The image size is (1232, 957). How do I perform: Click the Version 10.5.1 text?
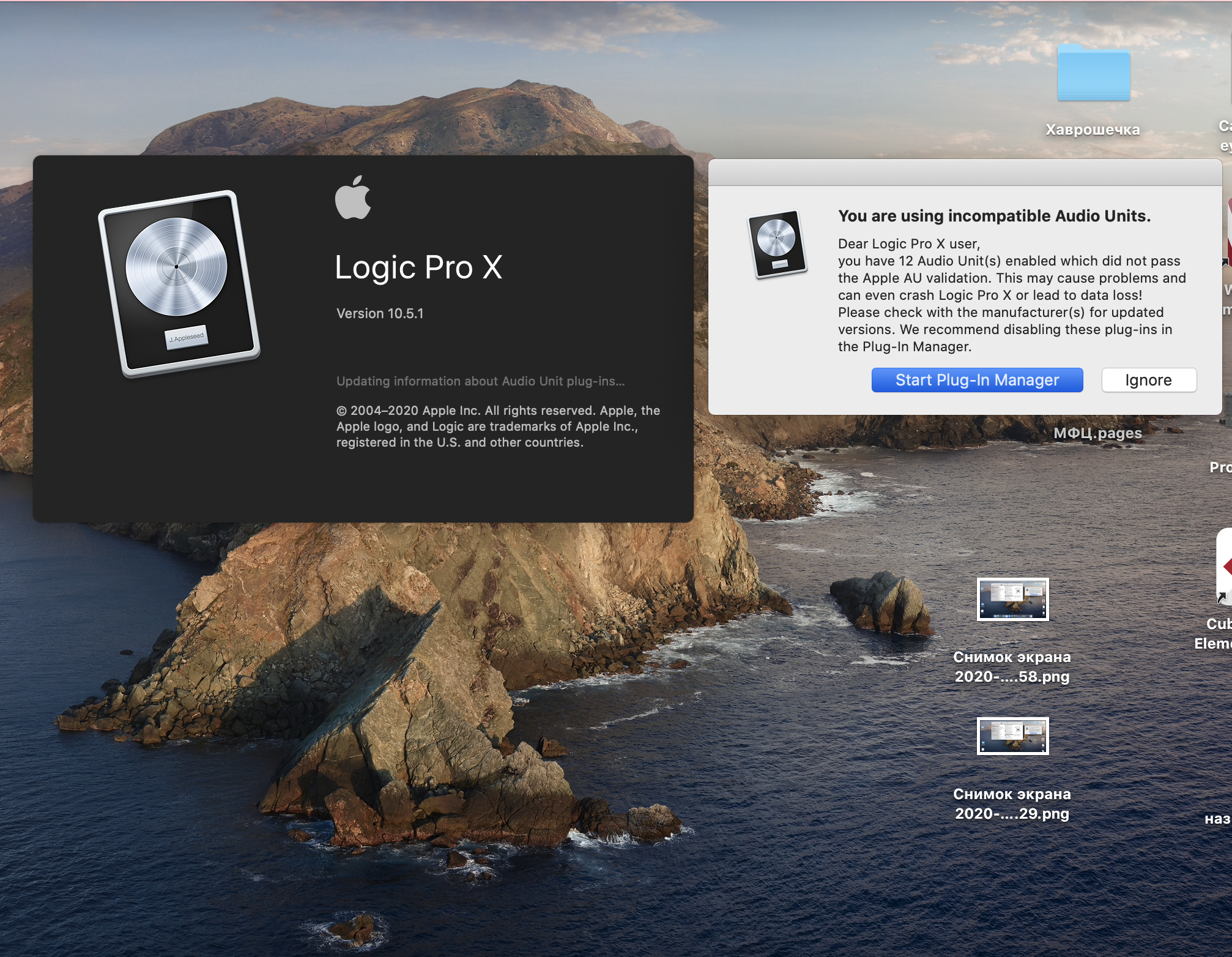(x=380, y=313)
